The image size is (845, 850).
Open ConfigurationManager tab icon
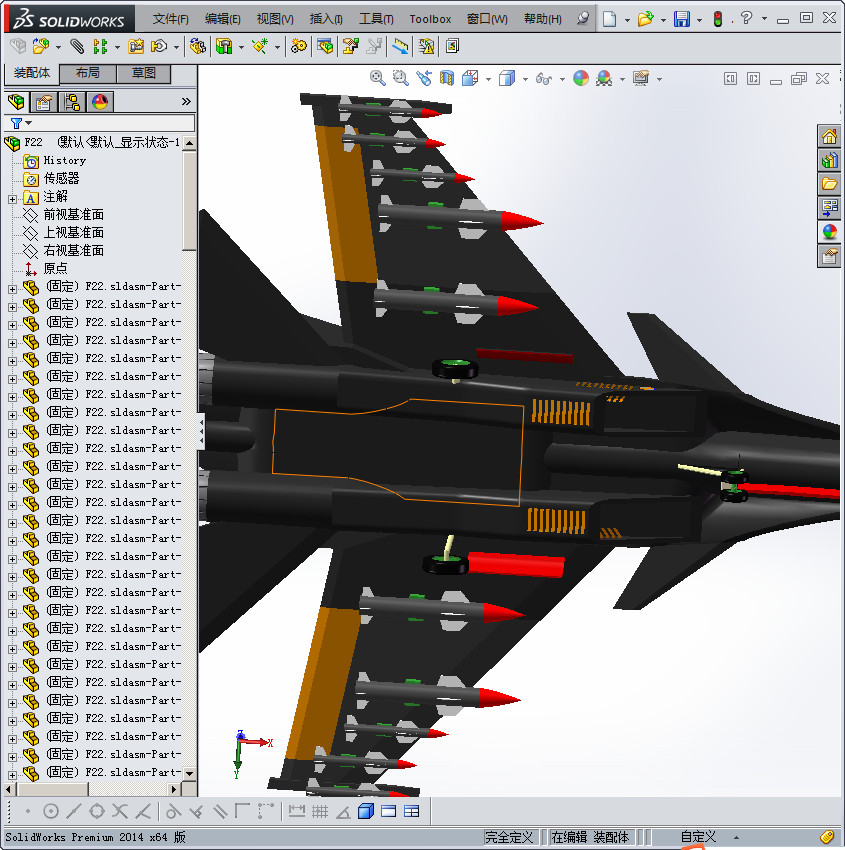click(72, 102)
